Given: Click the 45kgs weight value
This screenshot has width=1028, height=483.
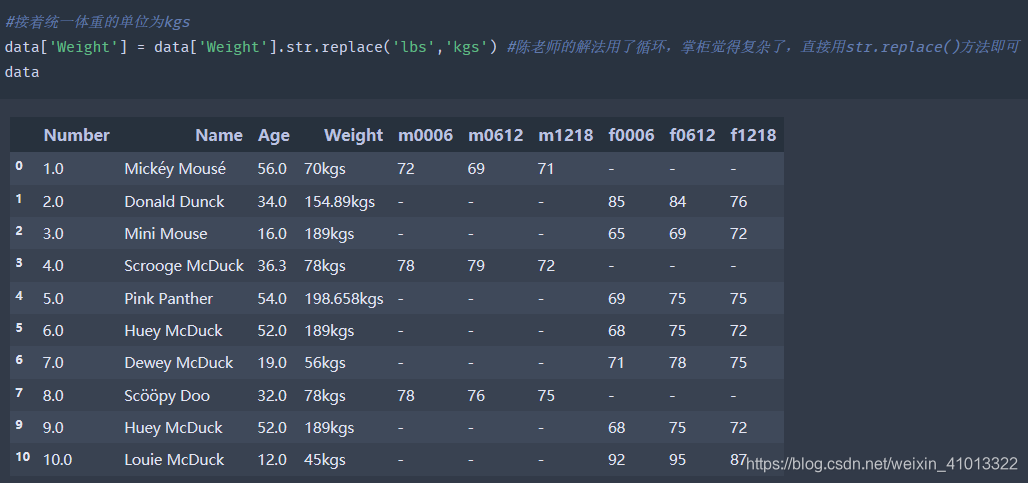Looking at the screenshot, I should pyautogui.click(x=325, y=460).
